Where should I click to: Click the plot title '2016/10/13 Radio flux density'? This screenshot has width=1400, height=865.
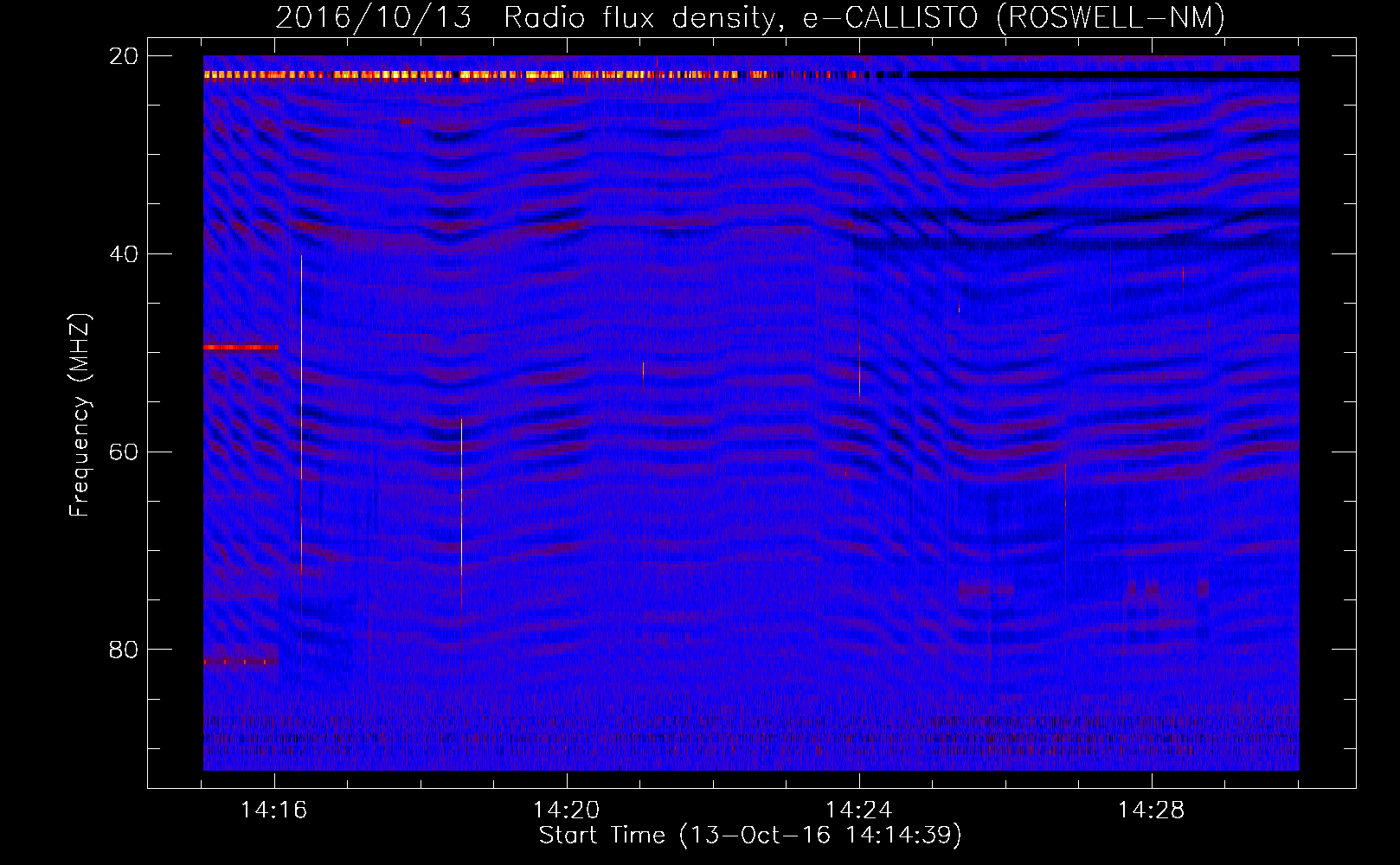click(x=750, y=17)
